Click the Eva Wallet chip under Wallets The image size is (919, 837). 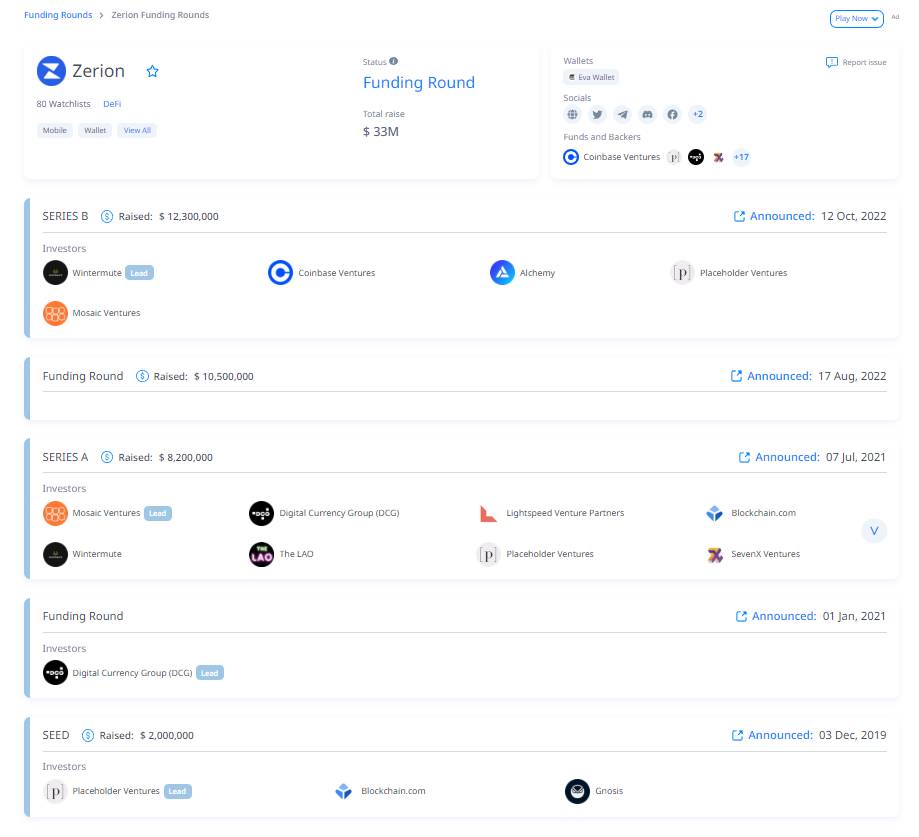pyautogui.click(x=593, y=77)
